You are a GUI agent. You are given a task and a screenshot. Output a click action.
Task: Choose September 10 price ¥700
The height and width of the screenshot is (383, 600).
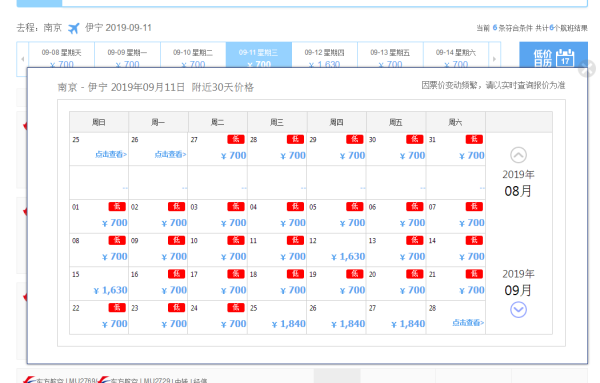233,257
